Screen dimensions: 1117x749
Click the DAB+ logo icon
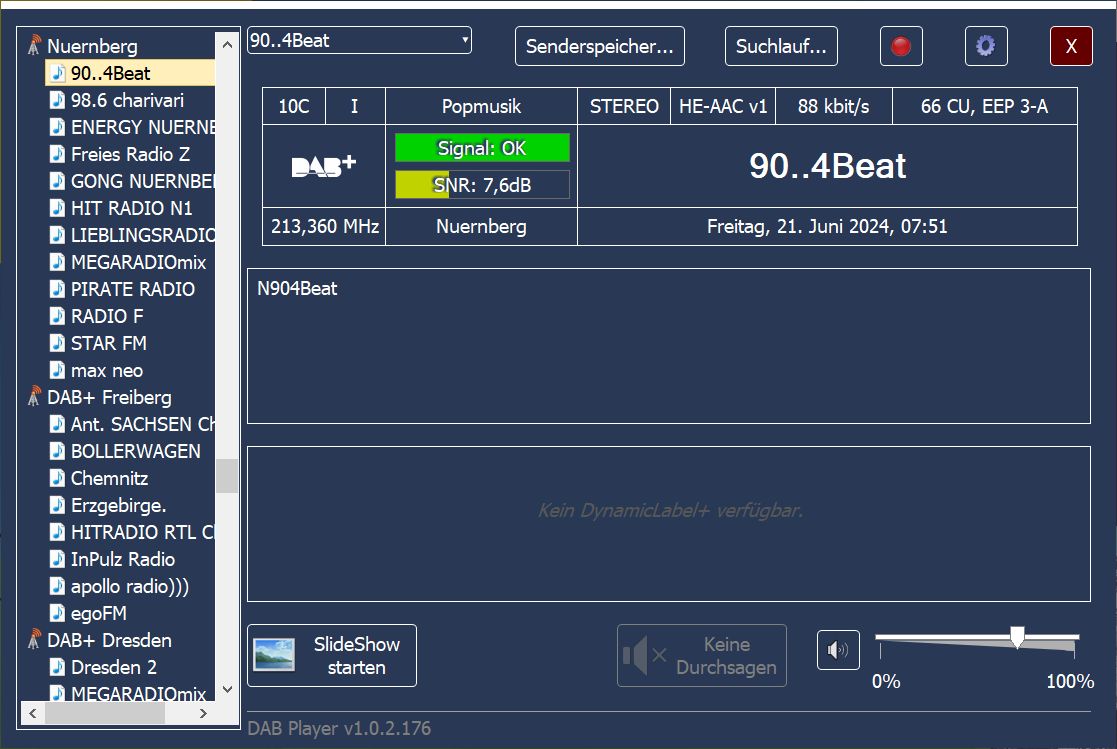pyautogui.click(x=323, y=166)
